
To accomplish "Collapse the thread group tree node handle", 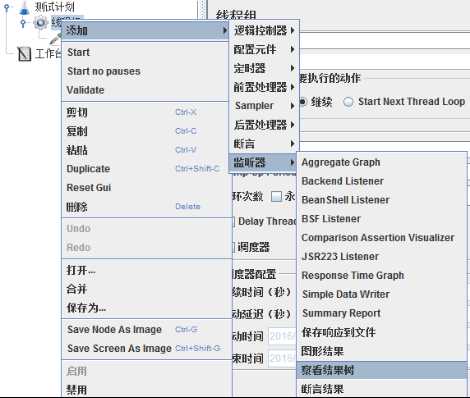I will pos(22,23).
